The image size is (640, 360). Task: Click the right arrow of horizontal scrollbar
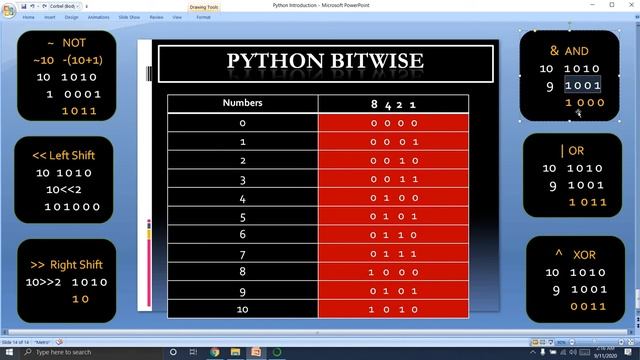[630, 332]
